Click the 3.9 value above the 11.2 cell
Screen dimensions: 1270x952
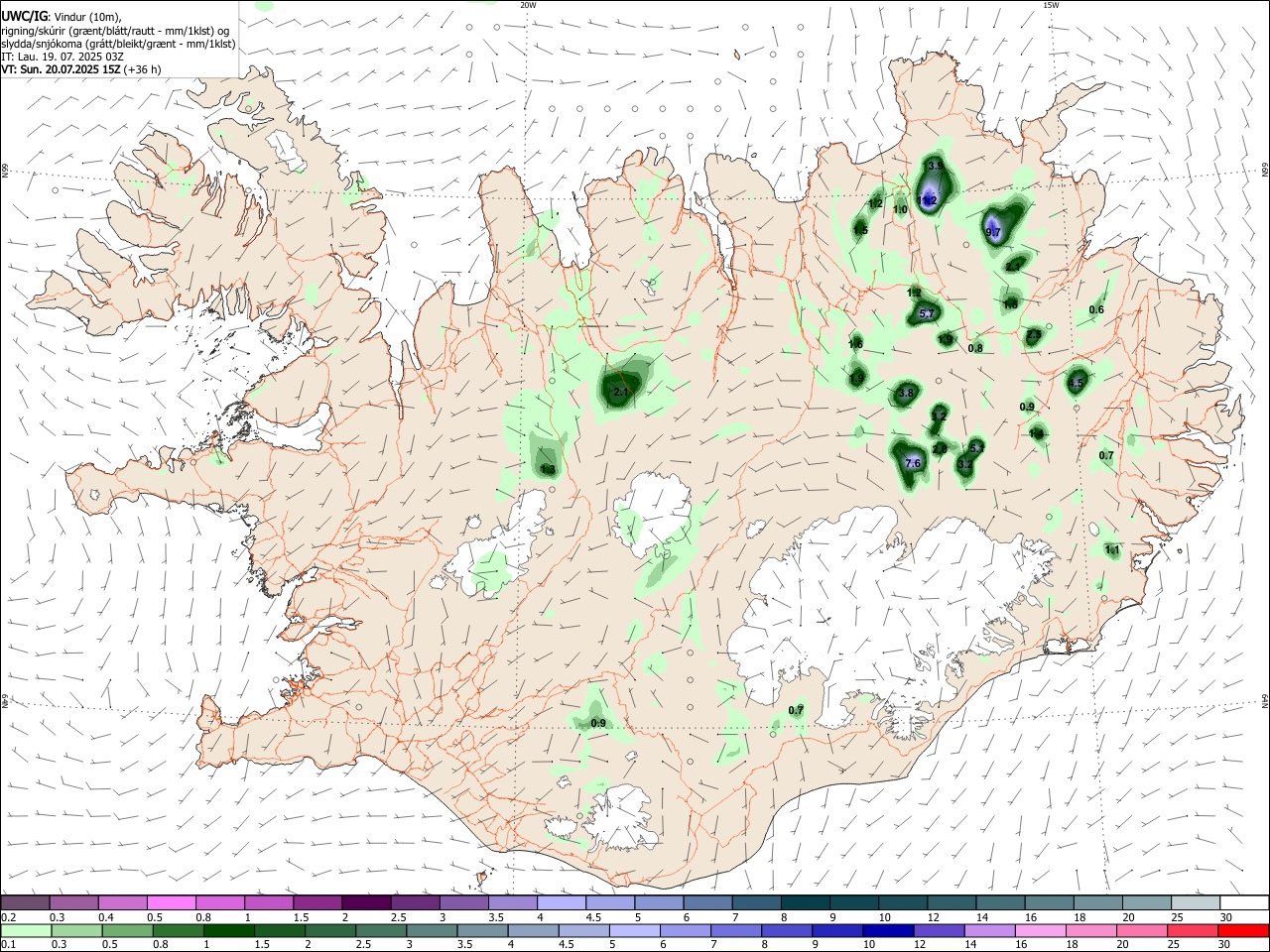coord(935,166)
